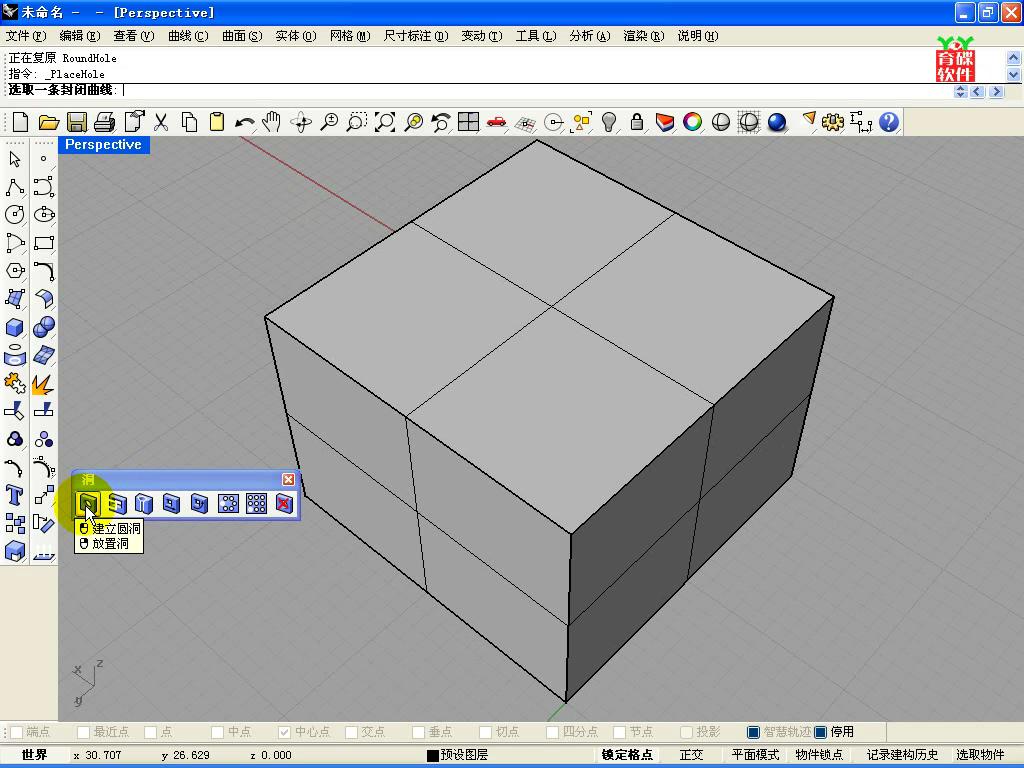Click the padlock Lock icon
Viewport: 1024px width, 768px height.
click(x=637, y=122)
